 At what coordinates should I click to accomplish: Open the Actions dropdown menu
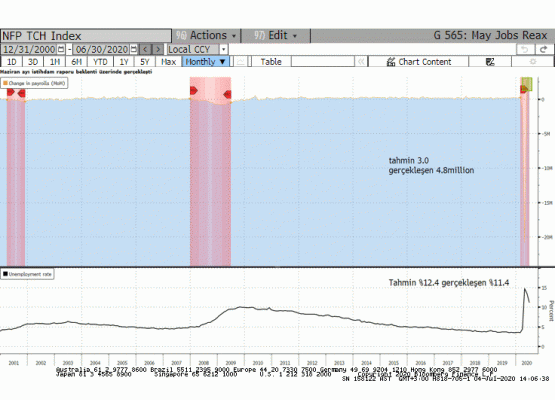pos(206,35)
